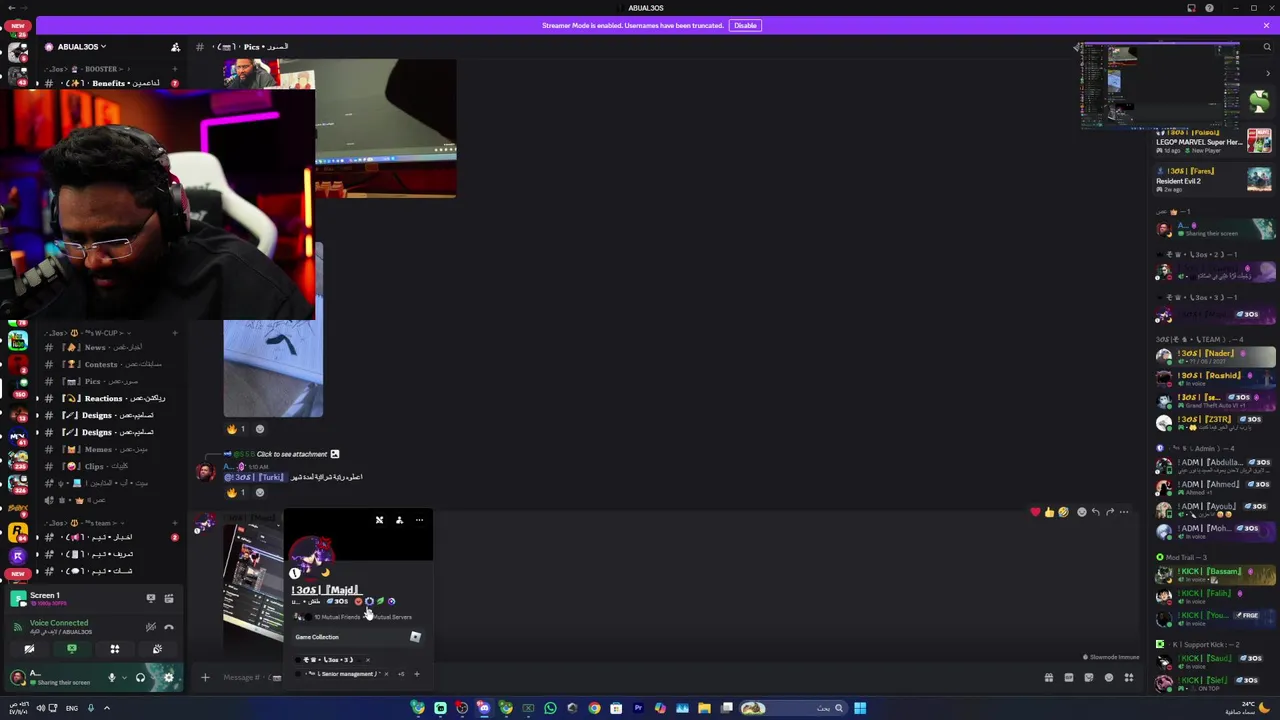Image resolution: width=1280 pixels, height=720 pixels.
Task: Toggle the camera in the voice panel
Action: point(29,650)
